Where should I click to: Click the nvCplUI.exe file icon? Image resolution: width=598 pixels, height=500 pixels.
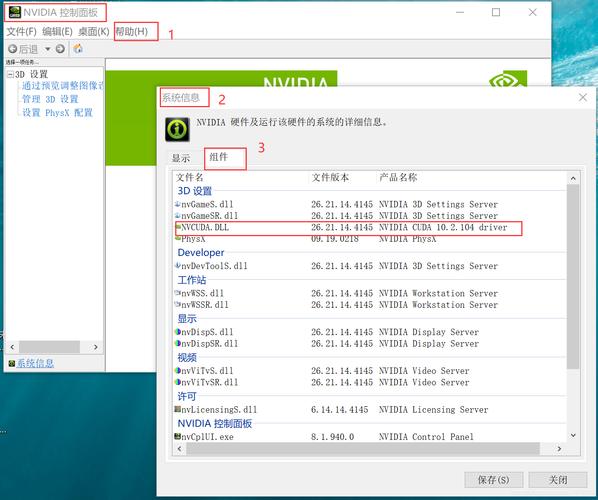[x=177, y=436]
